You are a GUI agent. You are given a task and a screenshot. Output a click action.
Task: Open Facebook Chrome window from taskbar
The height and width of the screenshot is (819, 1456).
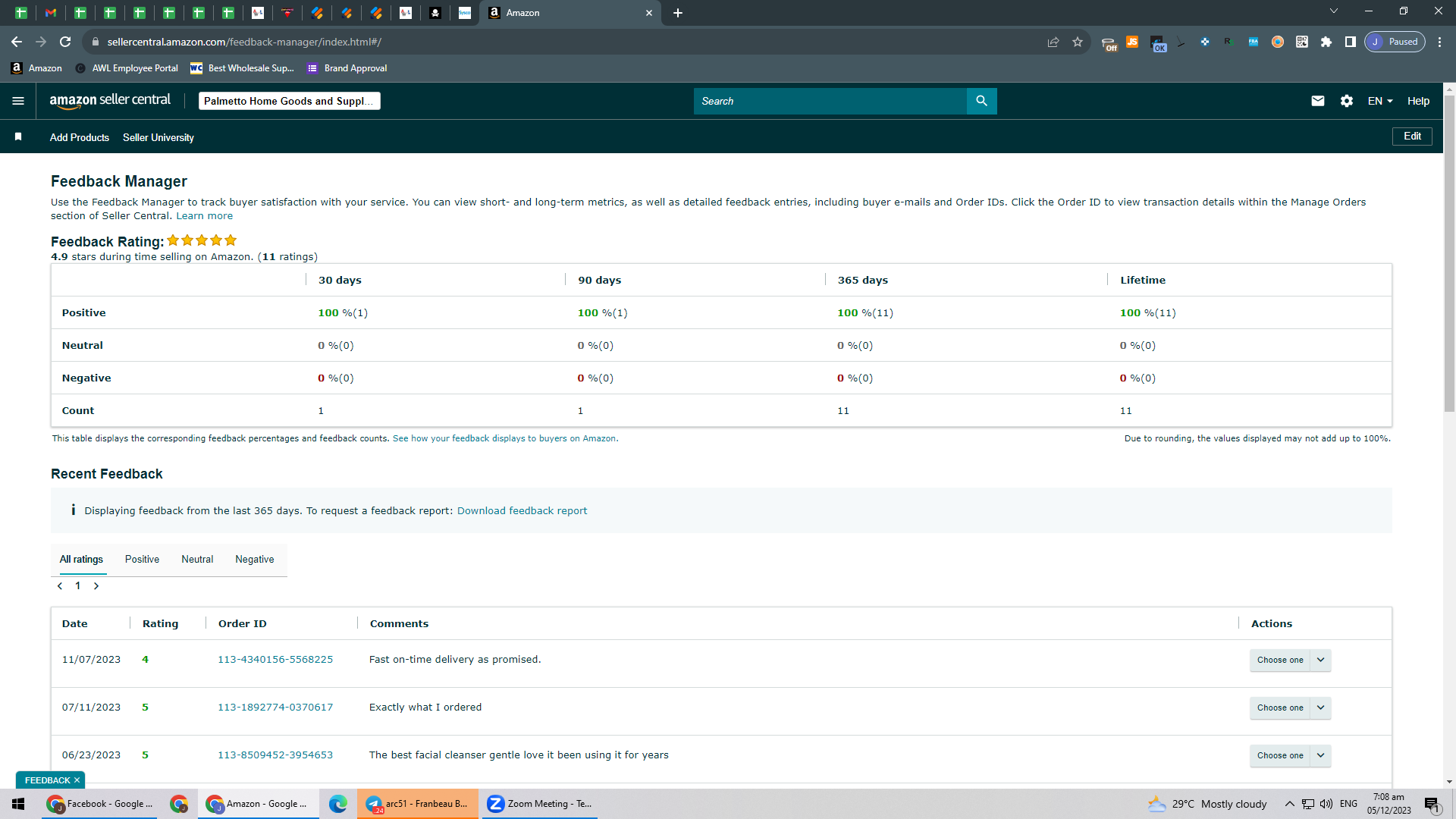(x=99, y=804)
